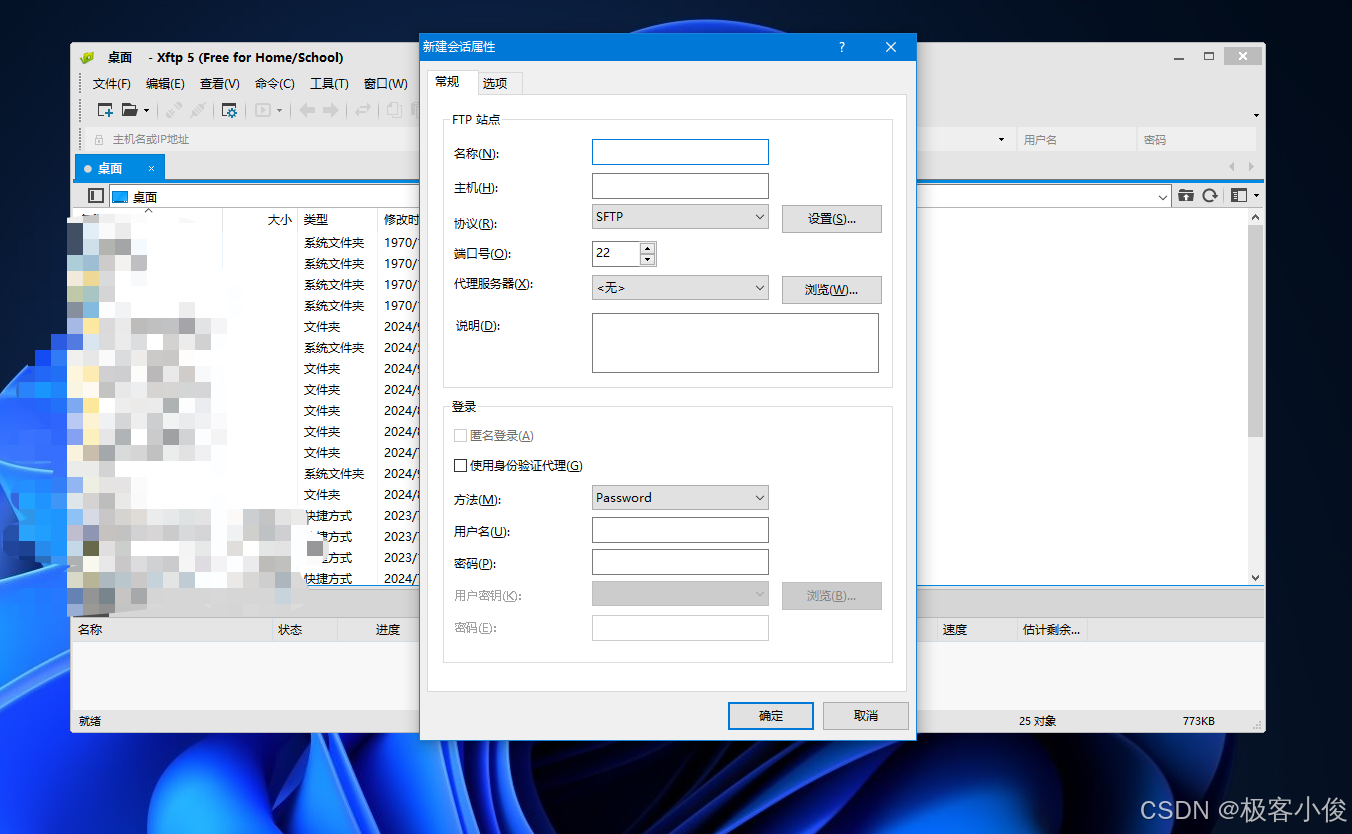Click the Back arrow toolbar icon
Viewport: 1352px width, 834px height.
tap(307, 110)
